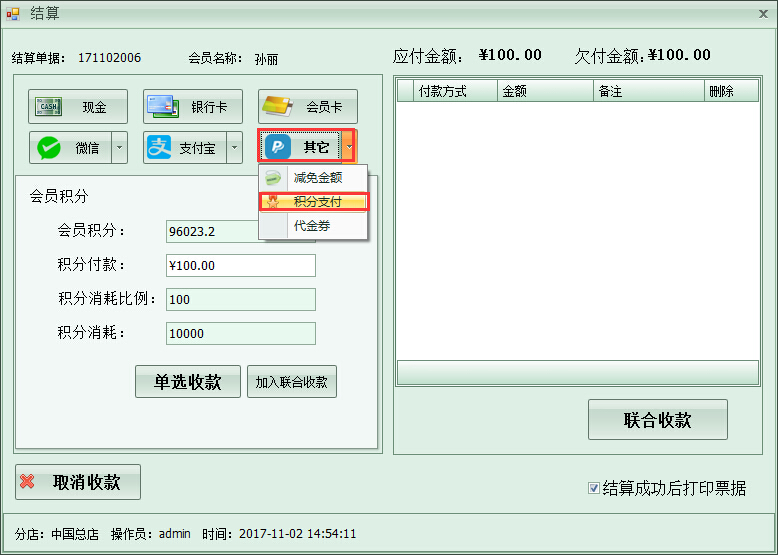This screenshot has width=778, height=555.
Task: Click the blue Alipay logo icon
Action: click(x=159, y=147)
